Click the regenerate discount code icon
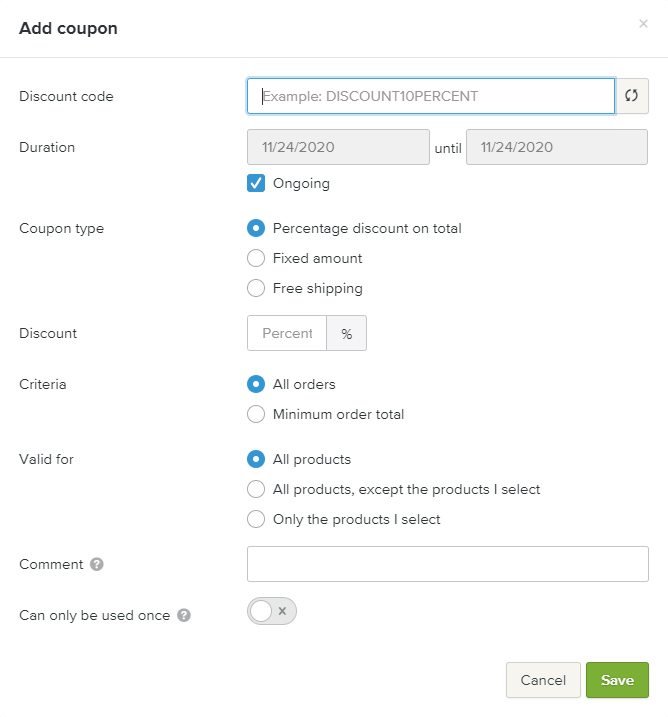Screen dimensions: 668x717 [x=632, y=97]
